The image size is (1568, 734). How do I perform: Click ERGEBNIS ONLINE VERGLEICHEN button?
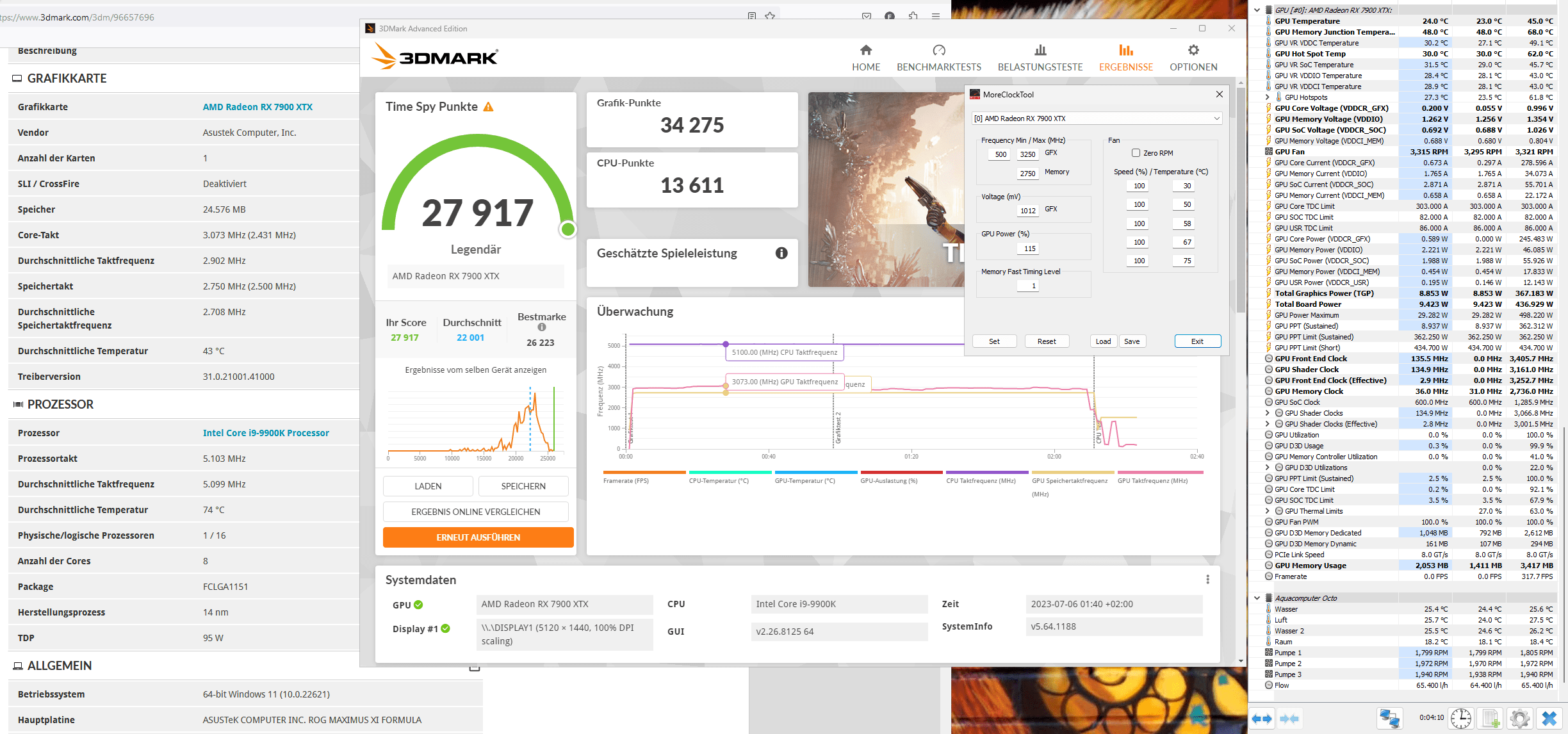point(476,512)
